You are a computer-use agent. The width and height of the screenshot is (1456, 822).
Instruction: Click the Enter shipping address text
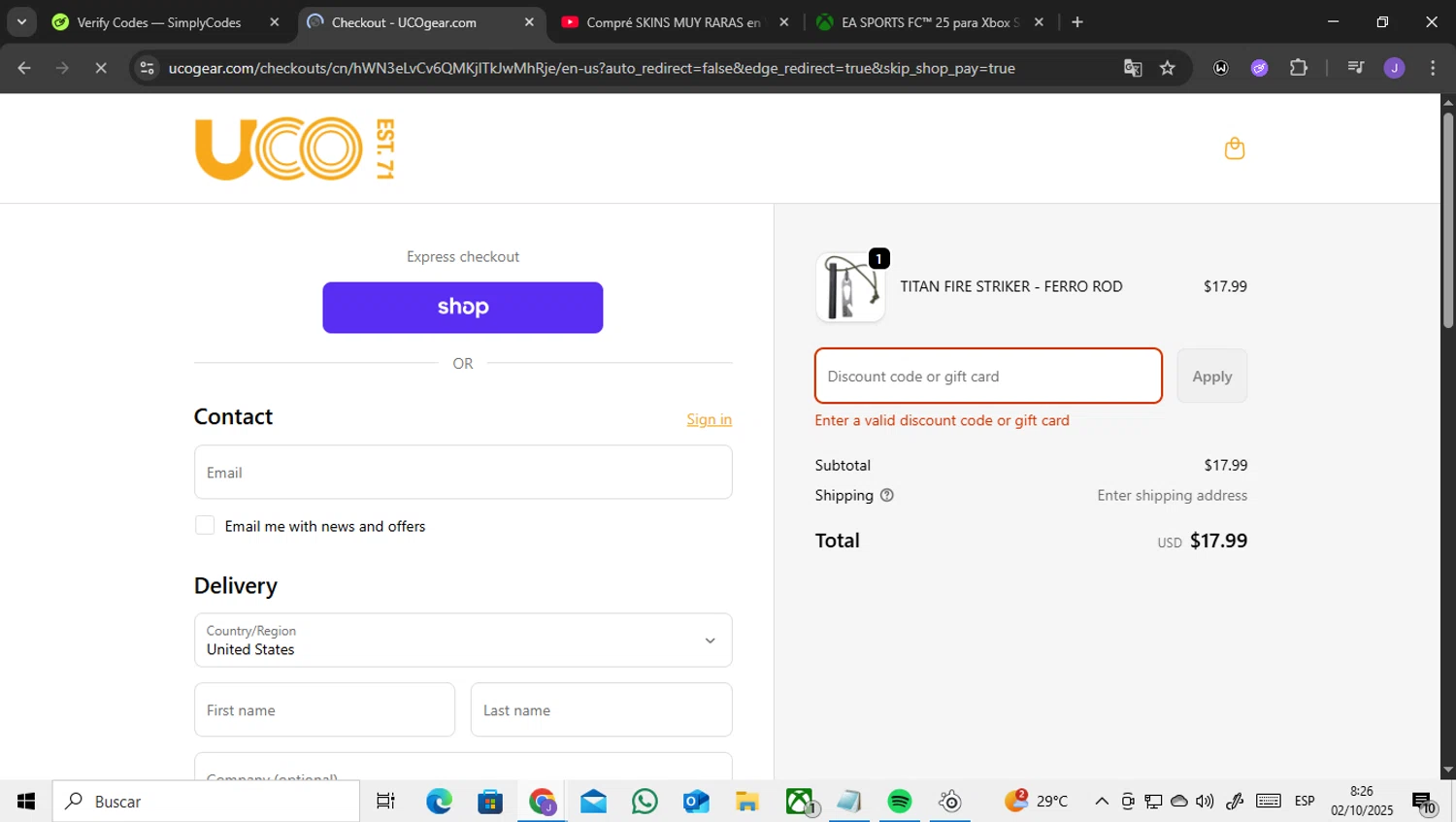pyautogui.click(x=1172, y=495)
